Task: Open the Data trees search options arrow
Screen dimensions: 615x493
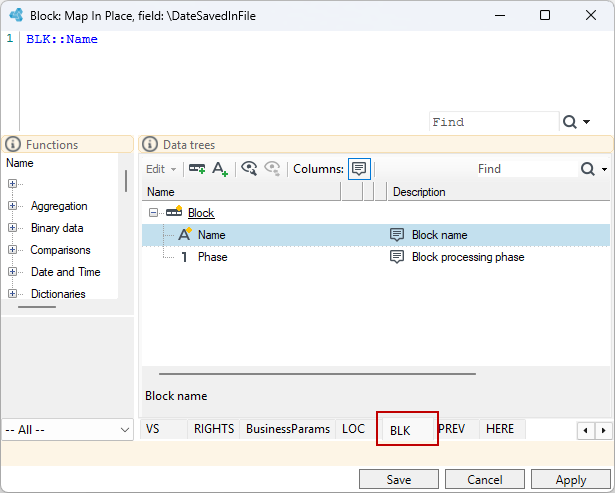Action: tap(604, 169)
